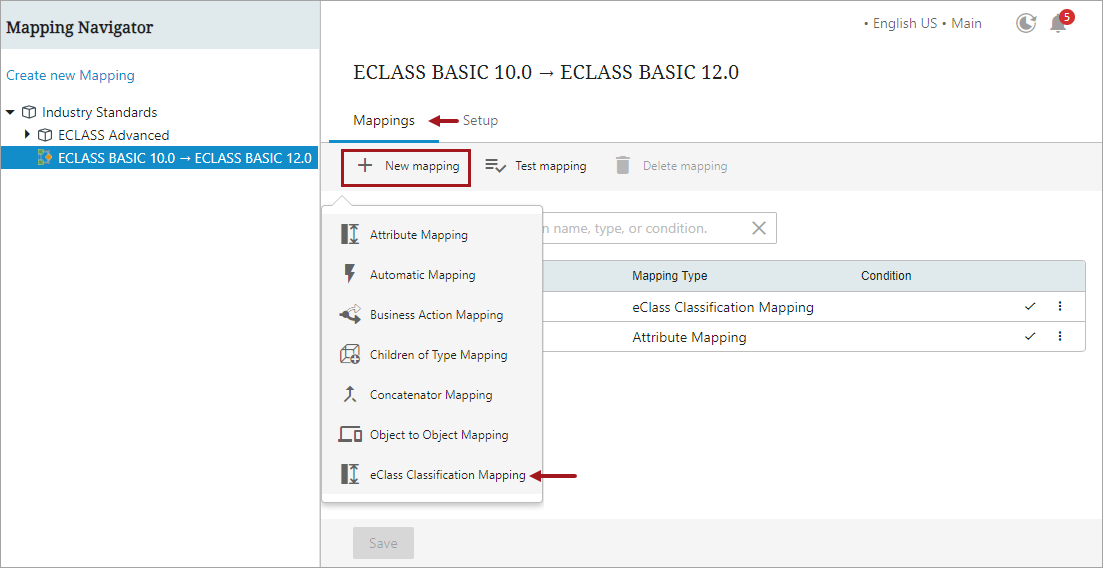Click the Concatenator Mapping merge icon
Image resolution: width=1103 pixels, height=568 pixels.
tap(350, 395)
